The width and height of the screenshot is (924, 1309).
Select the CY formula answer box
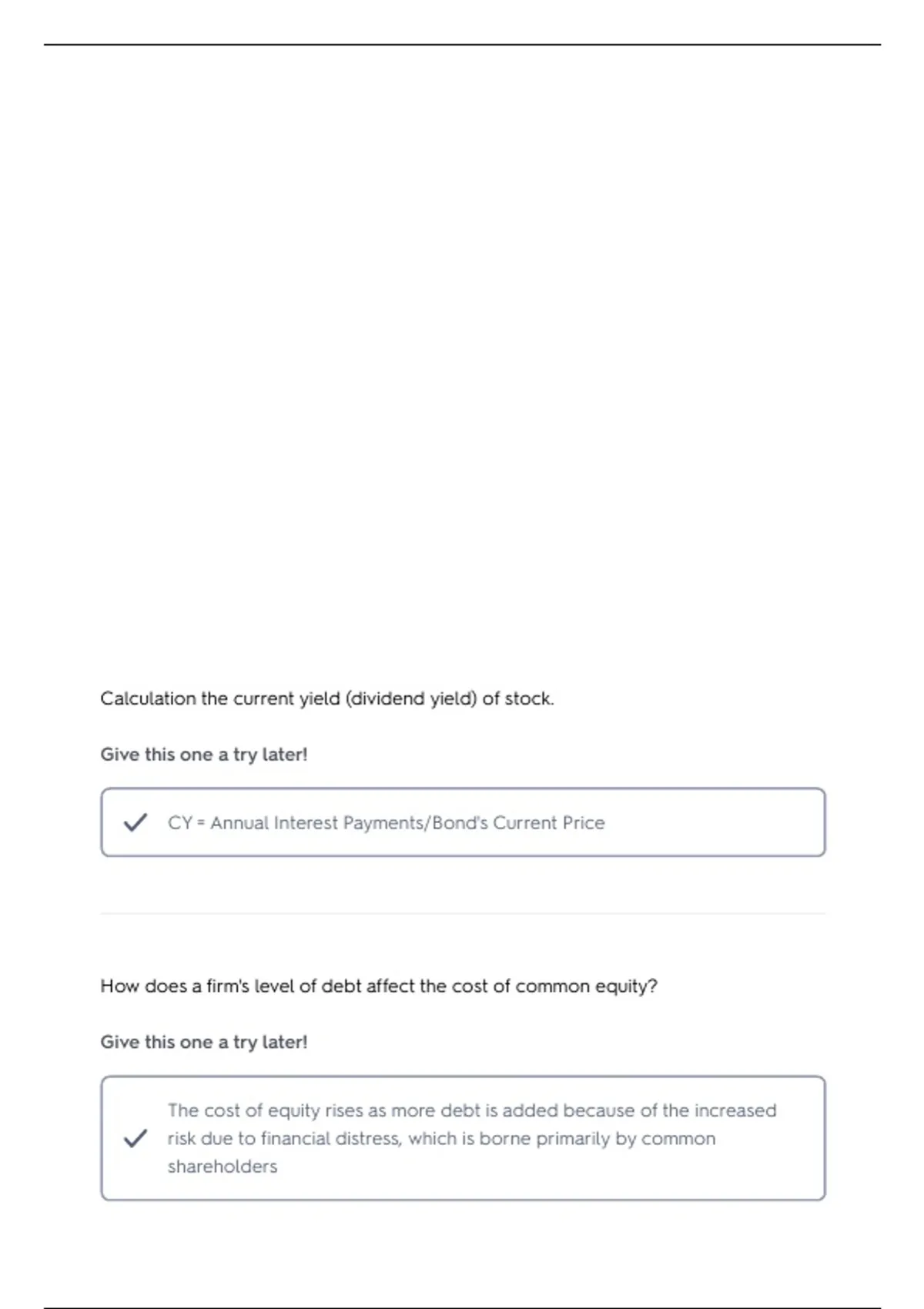(x=463, y=822)
